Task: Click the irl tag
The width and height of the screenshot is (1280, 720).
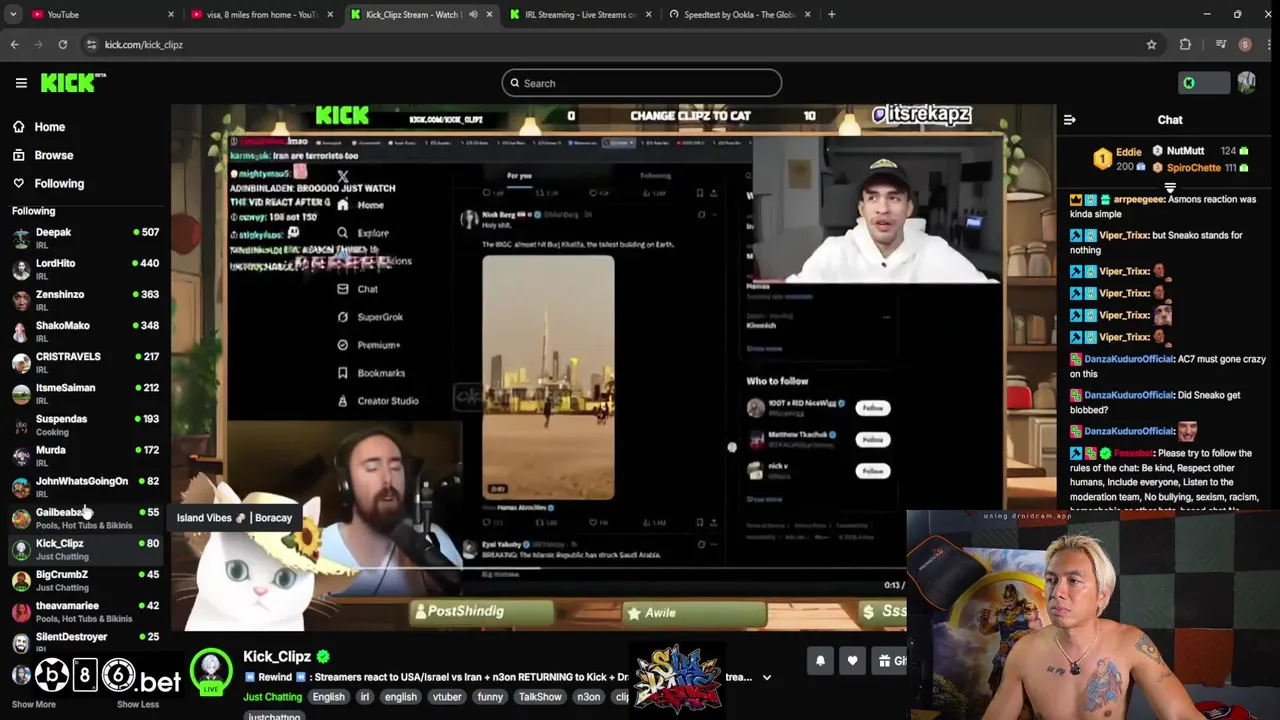Action: (365, 697)
